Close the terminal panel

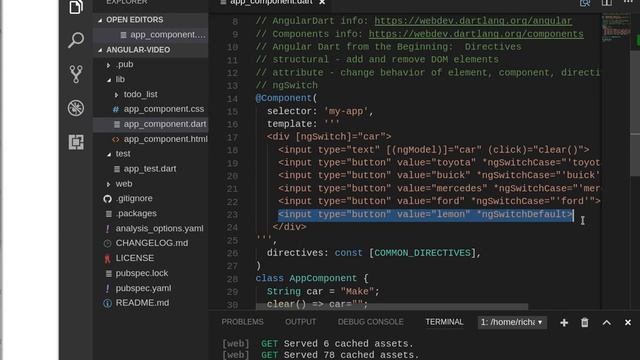point(628,322)
